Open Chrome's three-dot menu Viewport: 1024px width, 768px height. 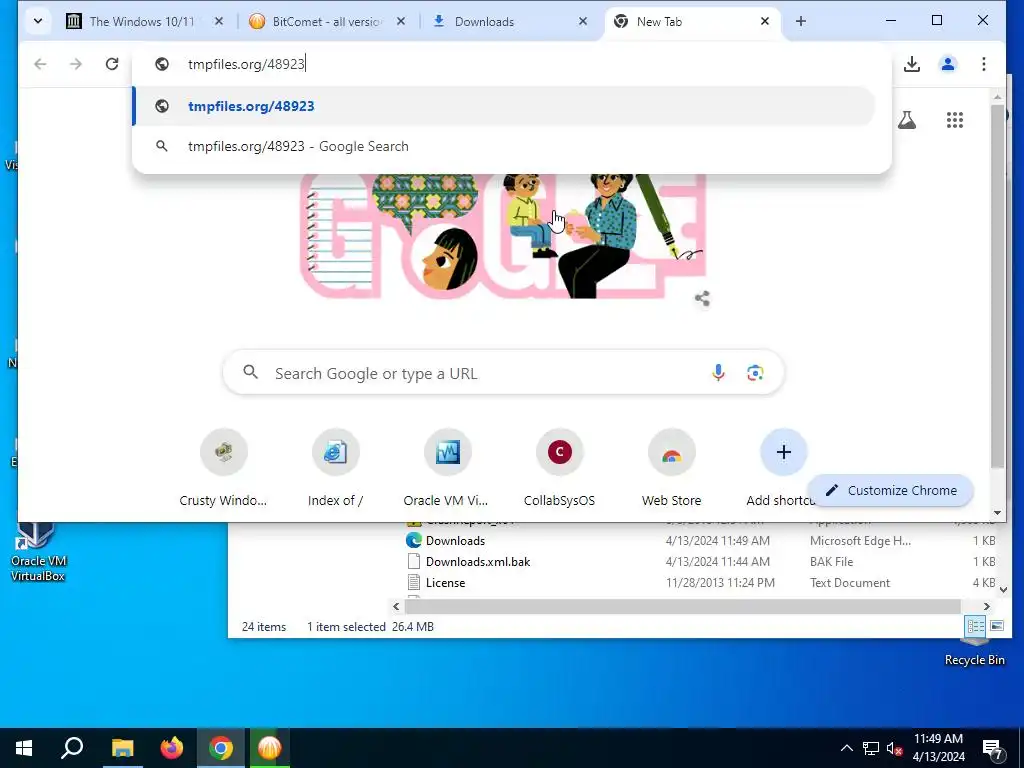click(x=984, y=64)
